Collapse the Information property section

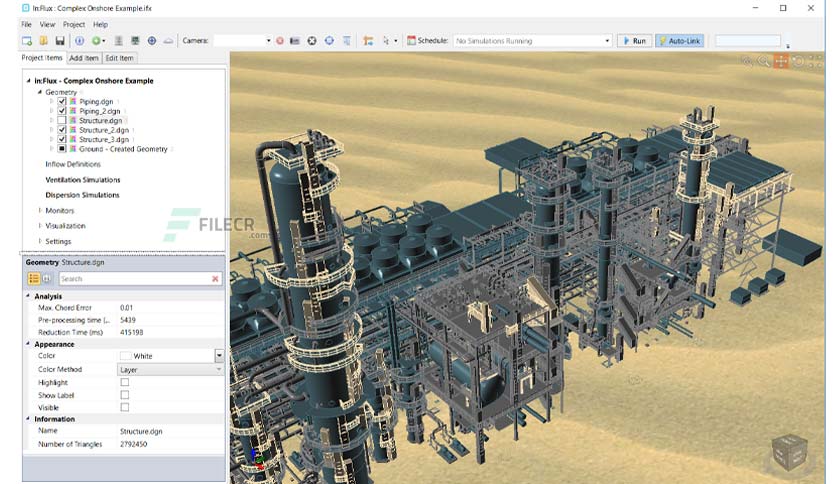[28, 418]
